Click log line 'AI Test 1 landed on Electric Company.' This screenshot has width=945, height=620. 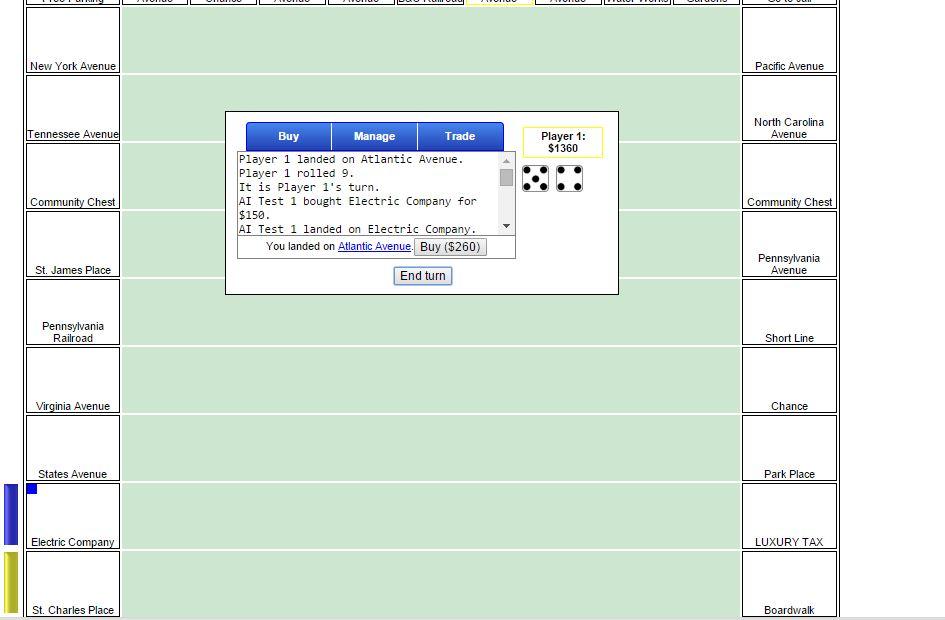[x=357, y=230]
